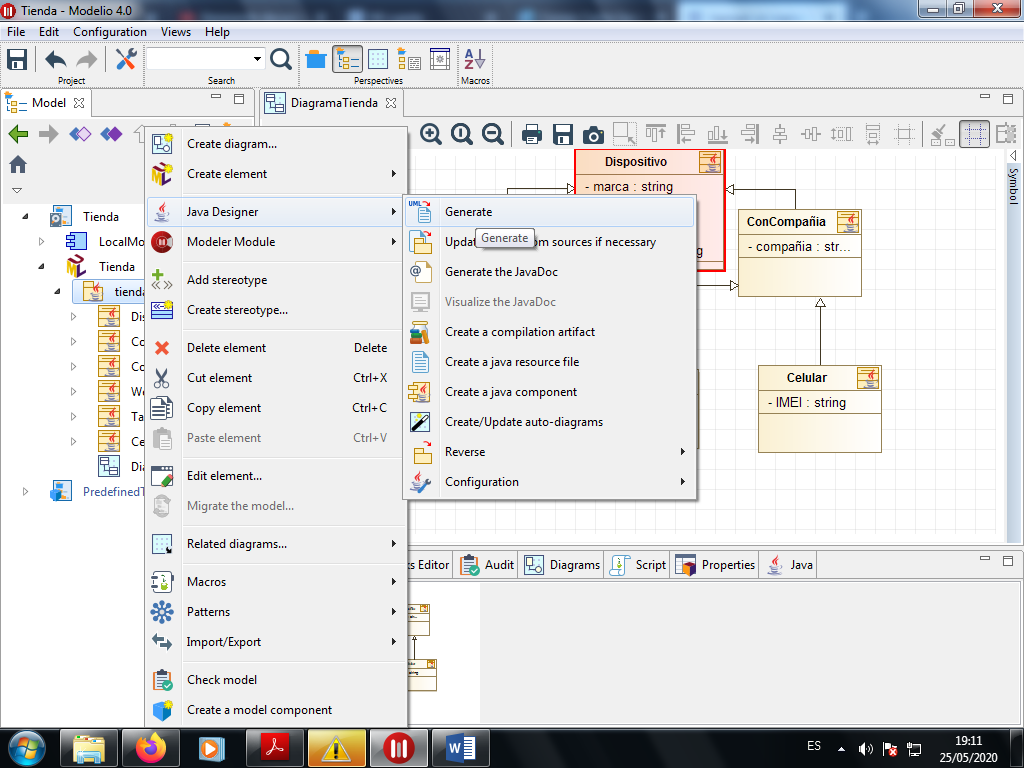Click the IMEI : string attribute

(807, 403)
